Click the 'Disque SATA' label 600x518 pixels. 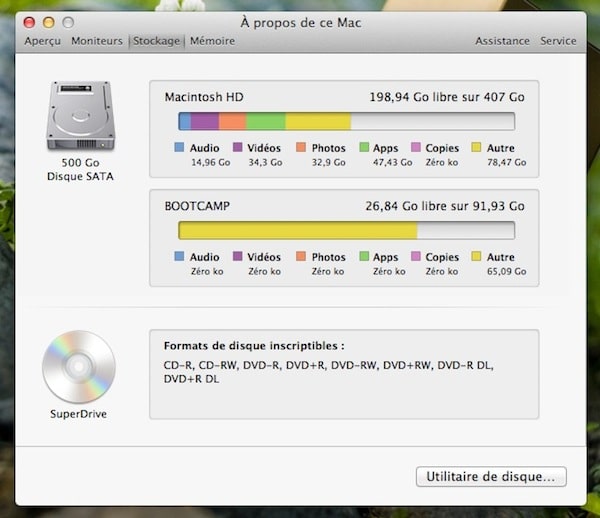coord(80,176)
